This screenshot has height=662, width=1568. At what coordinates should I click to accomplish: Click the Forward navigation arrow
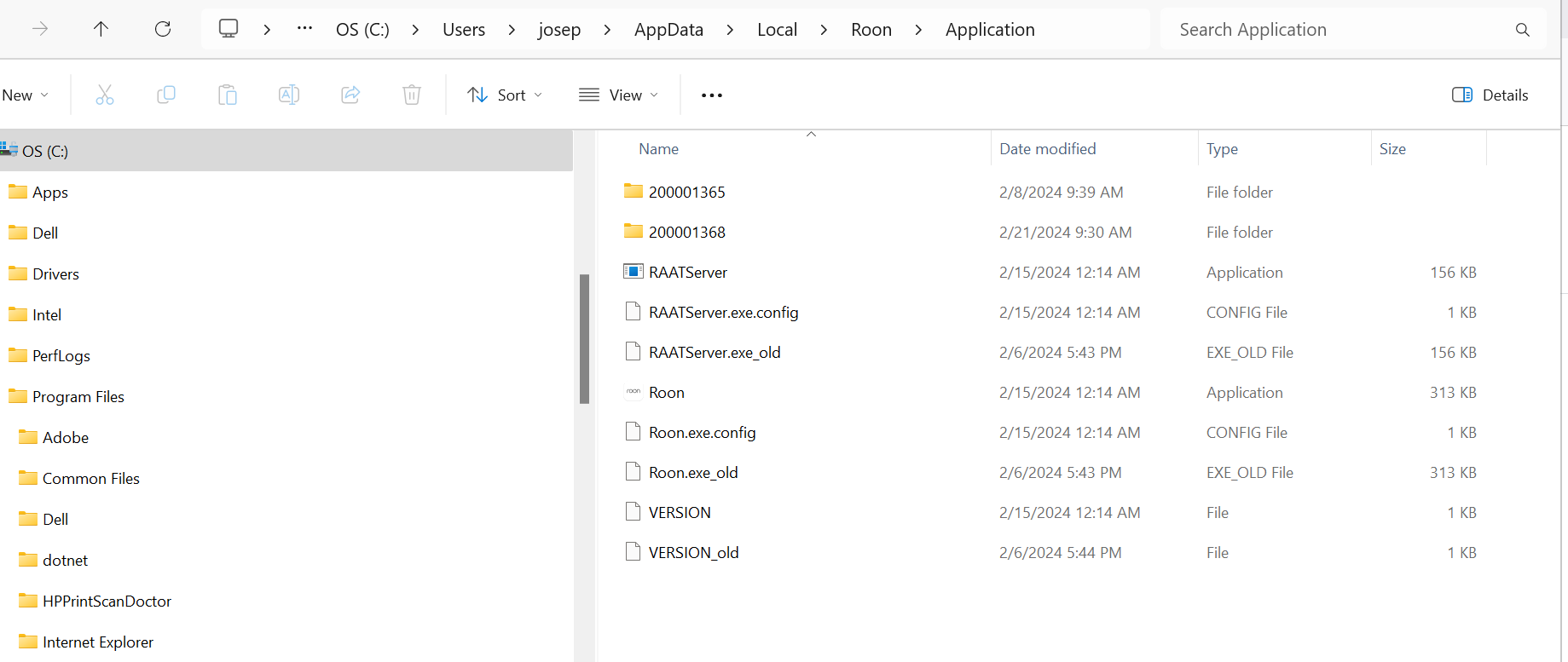[x=40, y=29]
